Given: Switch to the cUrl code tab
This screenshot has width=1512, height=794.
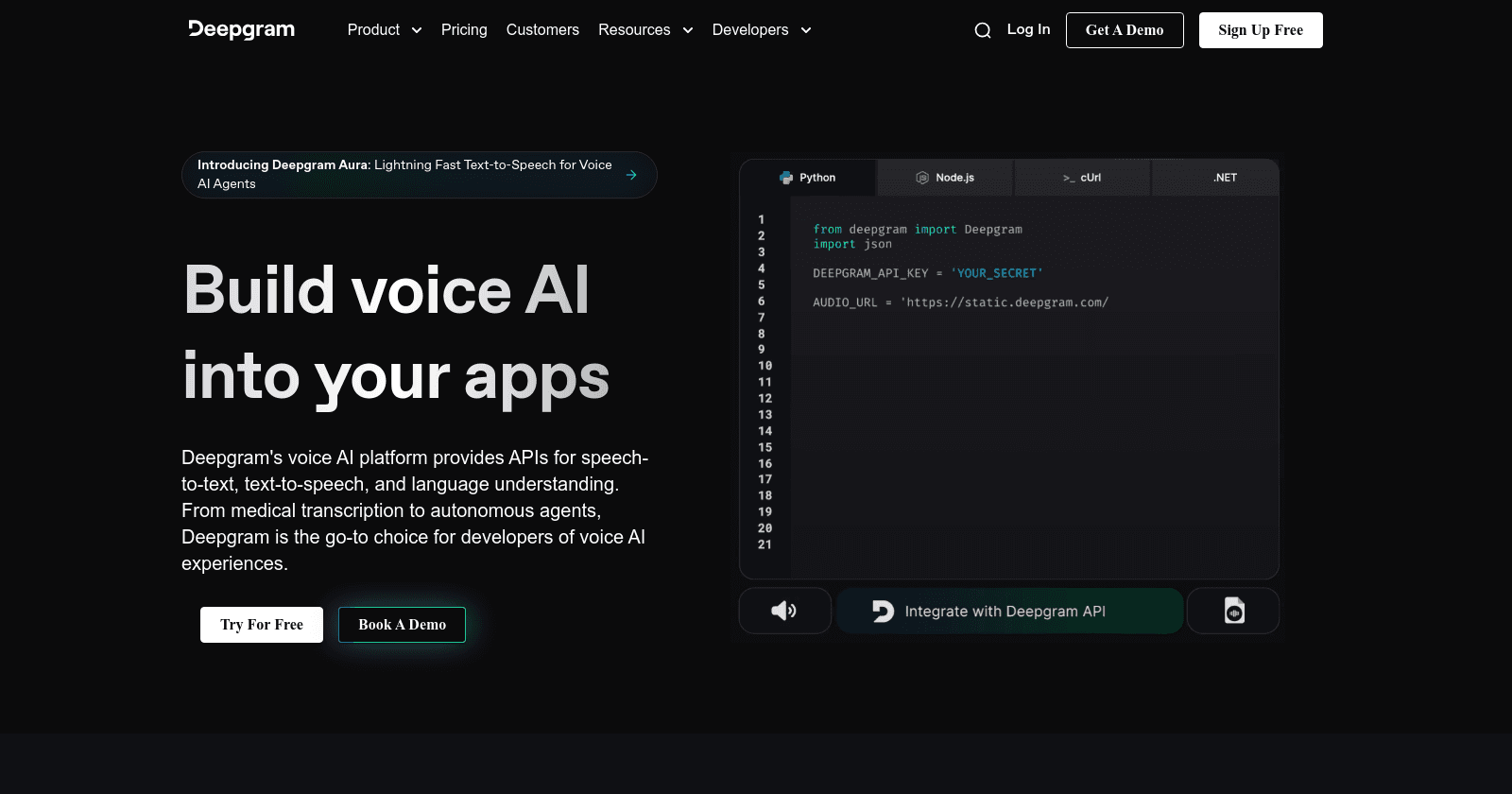Looking at the screenshot, I should 1082,178.
